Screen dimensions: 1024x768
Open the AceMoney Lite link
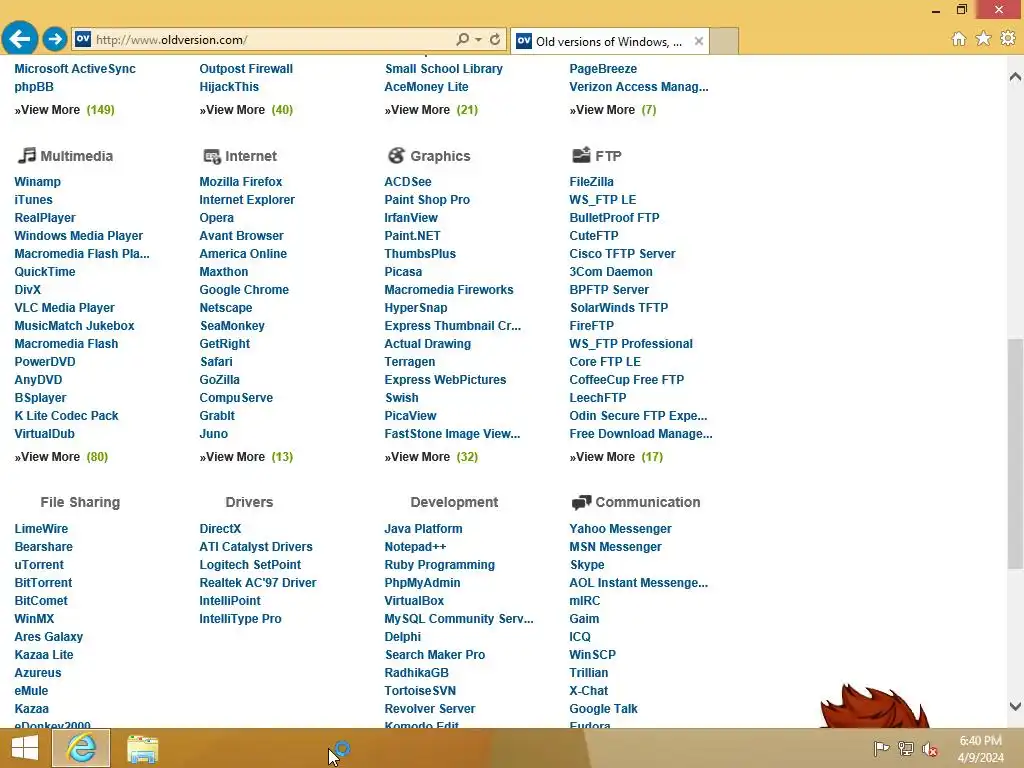(426, 87)
